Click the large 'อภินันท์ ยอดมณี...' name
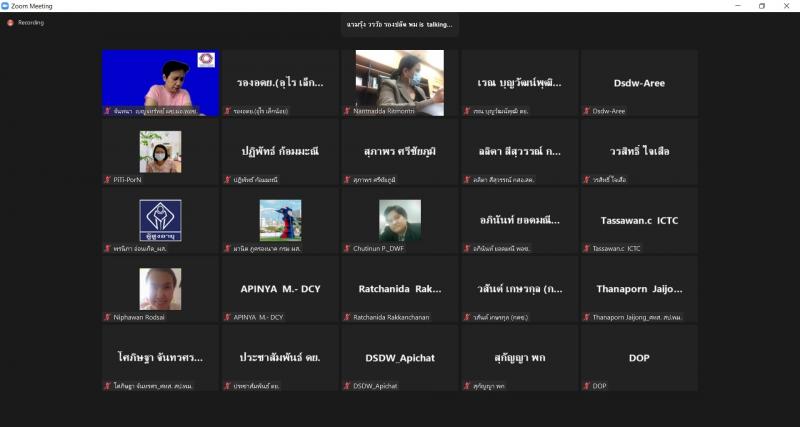 (519, 220)
